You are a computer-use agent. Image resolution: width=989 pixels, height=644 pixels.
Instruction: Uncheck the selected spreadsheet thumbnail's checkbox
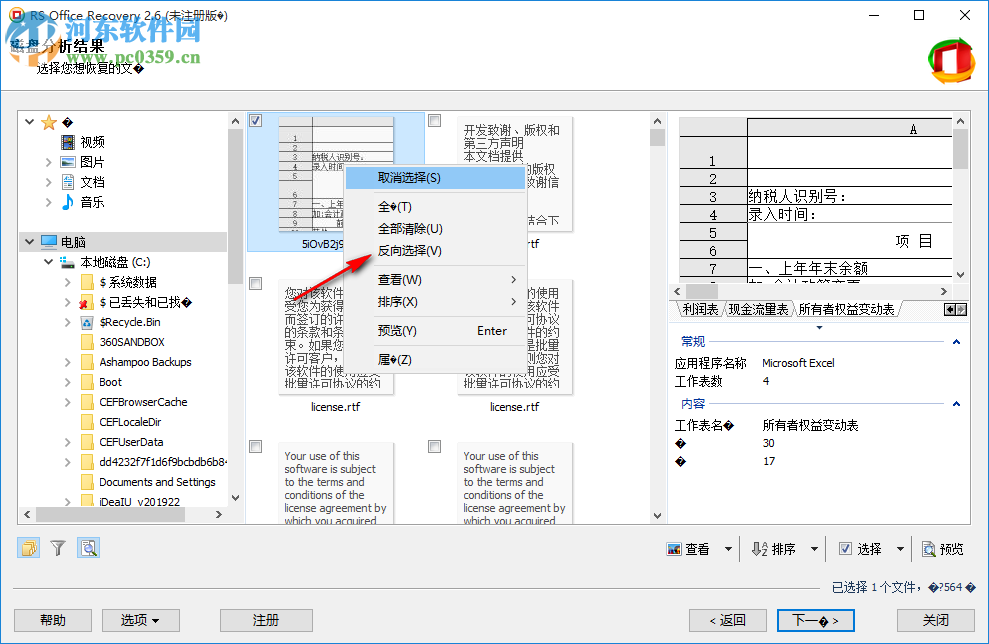point(256,119)
